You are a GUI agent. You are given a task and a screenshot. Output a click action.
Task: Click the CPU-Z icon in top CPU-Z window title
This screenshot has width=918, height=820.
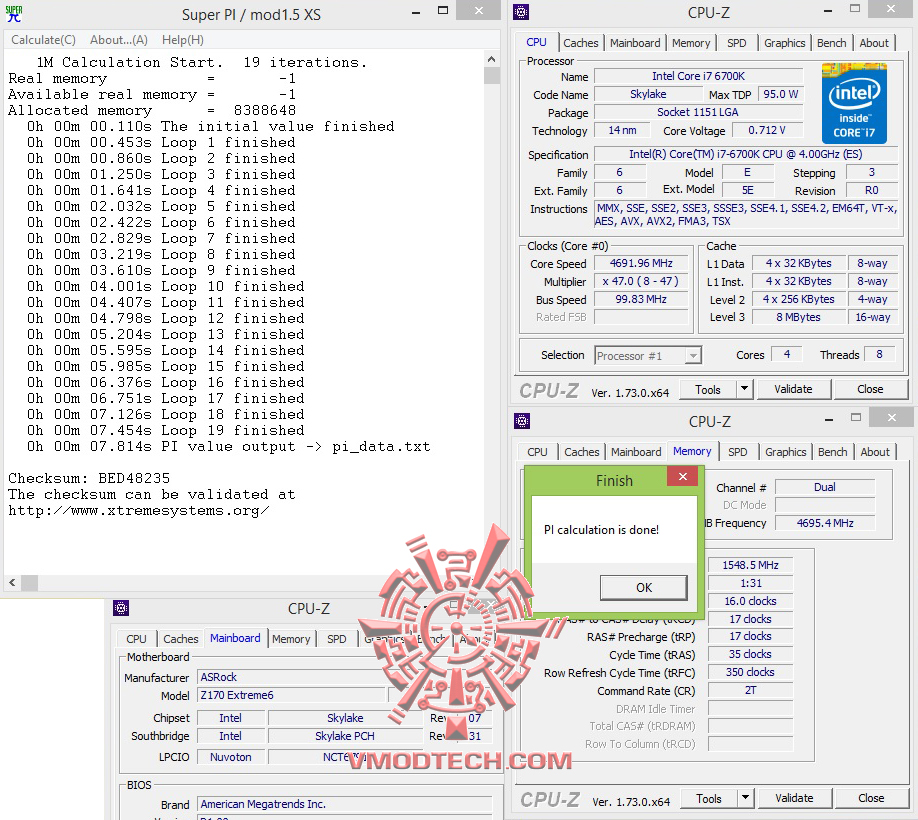click(x=520, y=12)
